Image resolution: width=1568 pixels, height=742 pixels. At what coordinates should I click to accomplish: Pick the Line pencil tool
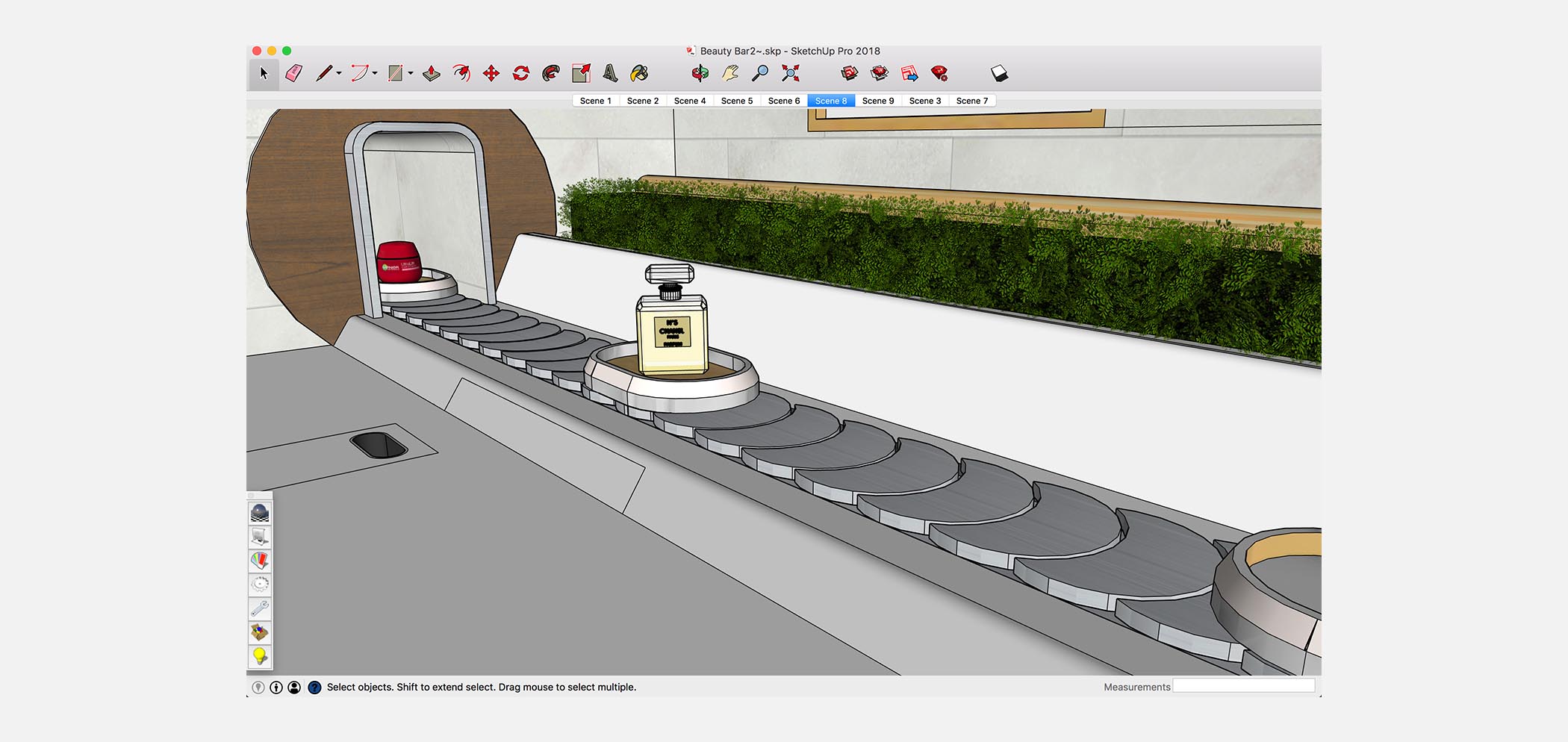point(323,73)
